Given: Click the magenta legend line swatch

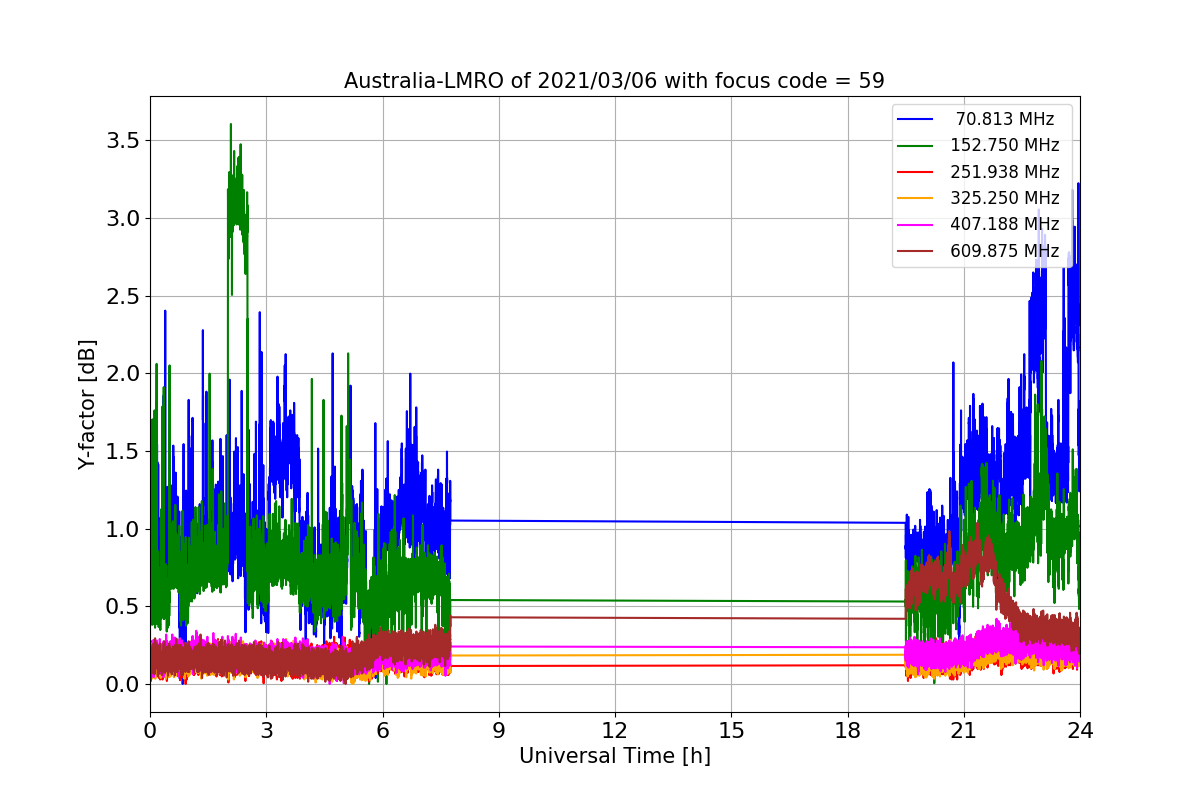Looking at the screenshot, I should (x=916, y=226).
